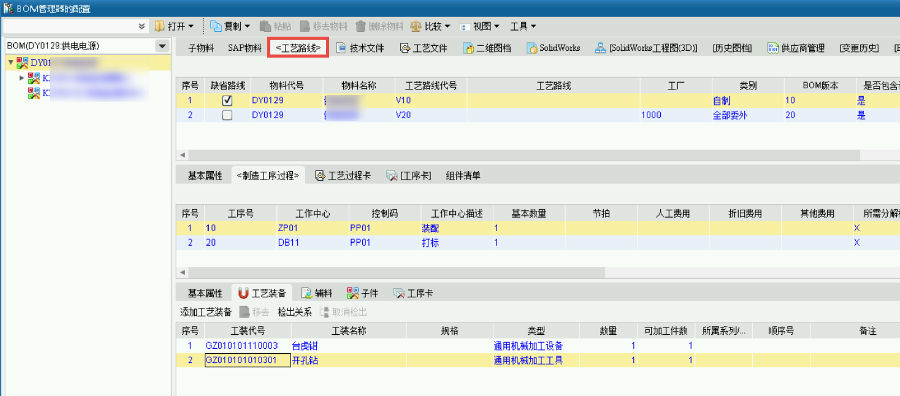The width and height of the screenshot is (900, 396).
Task: Select the <工艺路线> tab
Action: (298, 48)
